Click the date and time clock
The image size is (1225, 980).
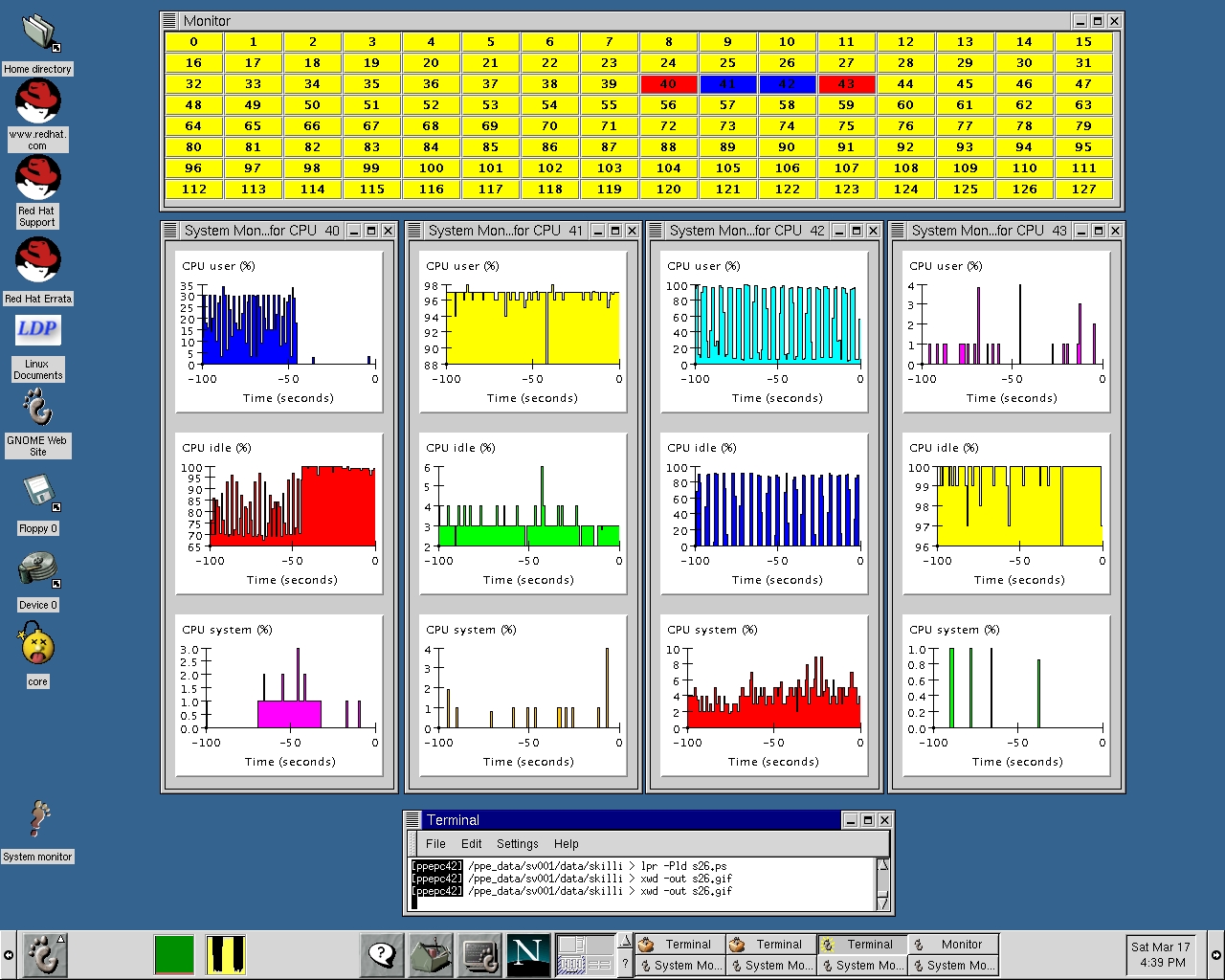tap(1160, 954)
